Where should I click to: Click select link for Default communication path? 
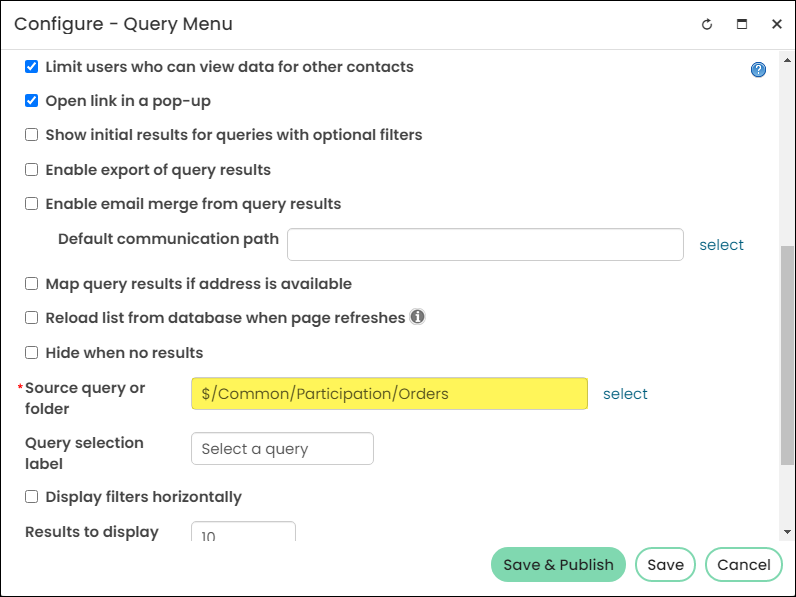tap(721, 245)
